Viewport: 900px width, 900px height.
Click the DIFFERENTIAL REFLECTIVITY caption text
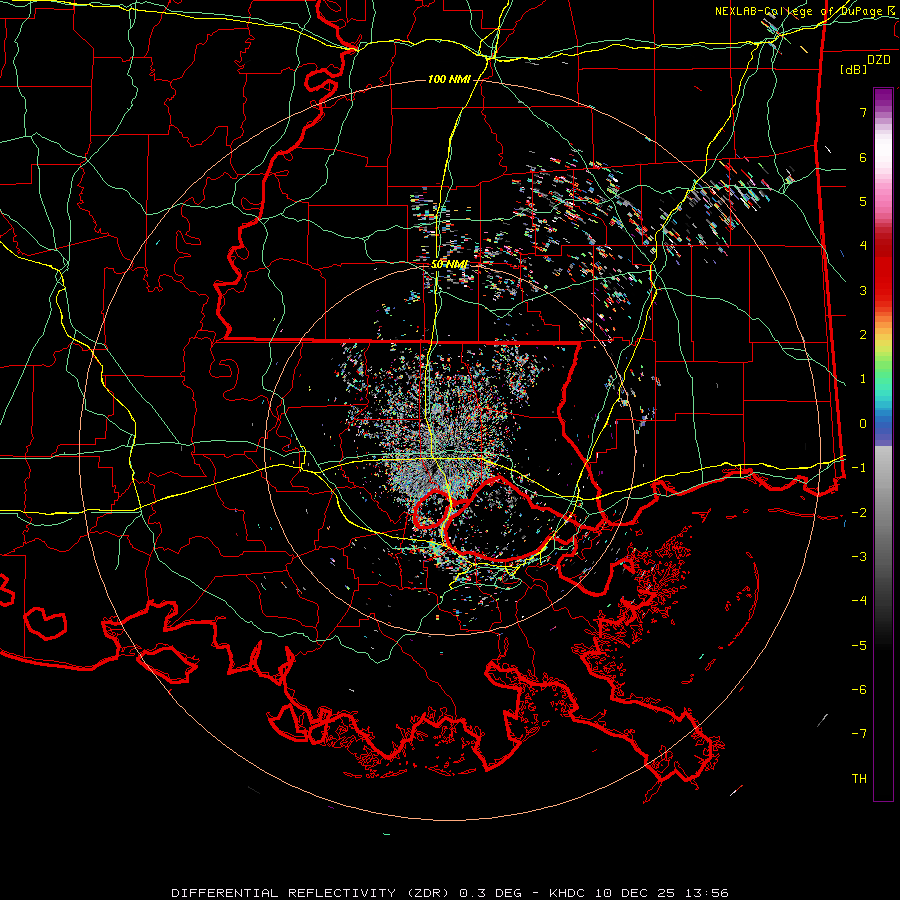click(283, 893)
